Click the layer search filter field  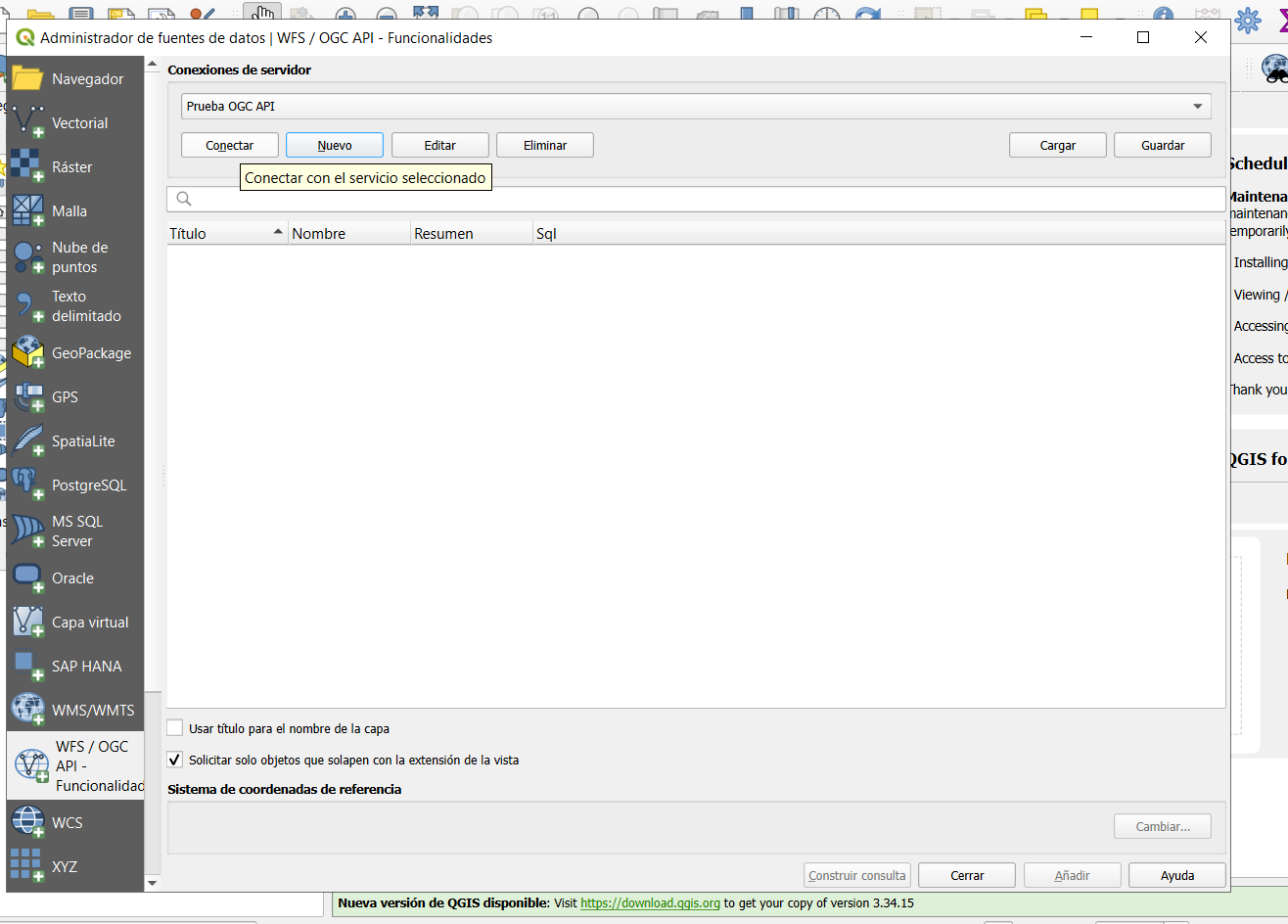click(696, 199)
